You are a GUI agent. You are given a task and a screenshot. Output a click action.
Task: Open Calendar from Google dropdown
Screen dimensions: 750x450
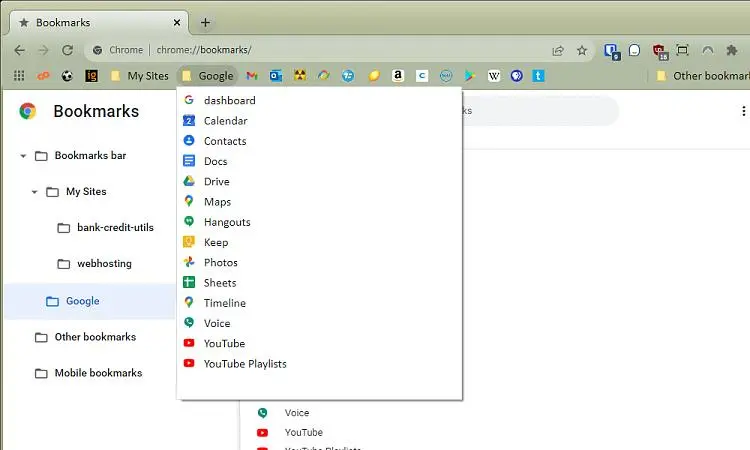coord(319,121)
